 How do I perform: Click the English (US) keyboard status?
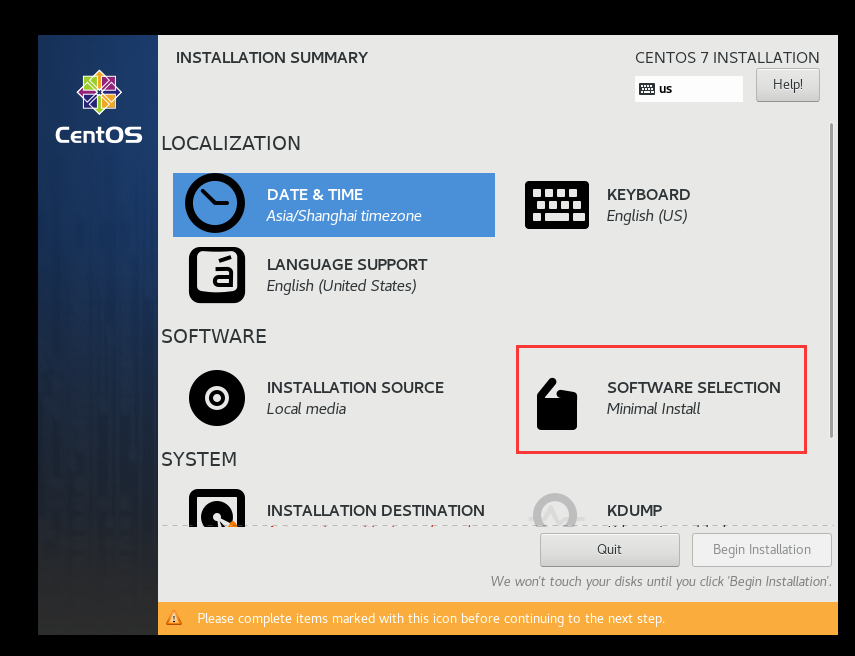pos(647,216)
